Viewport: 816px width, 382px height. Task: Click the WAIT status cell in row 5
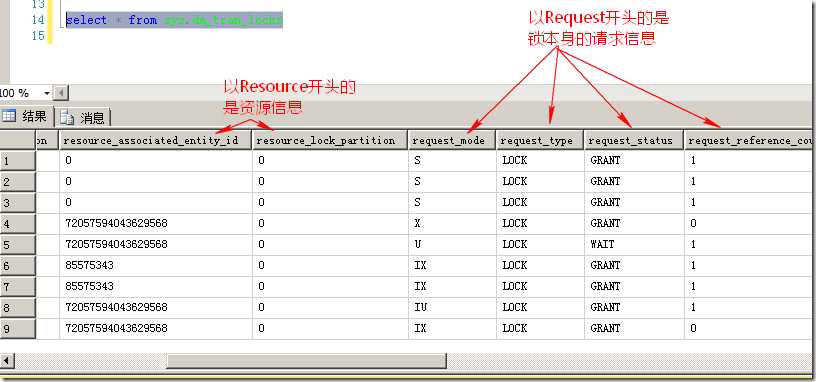coord(634,245)
